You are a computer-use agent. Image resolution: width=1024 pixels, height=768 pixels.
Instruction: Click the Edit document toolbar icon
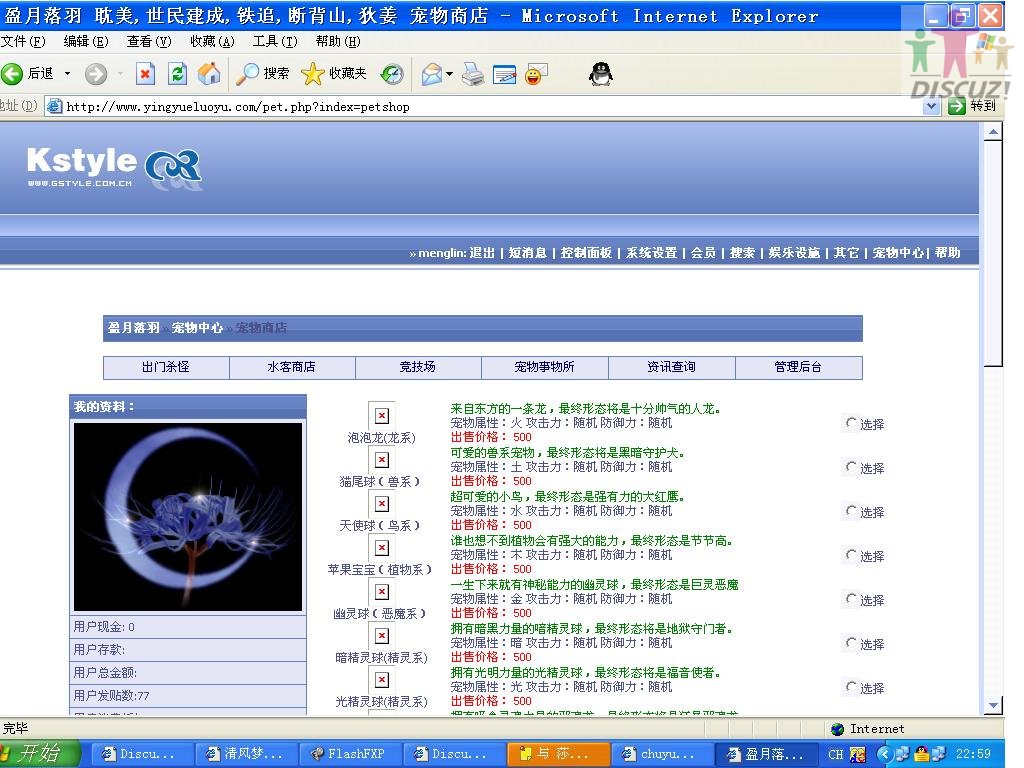504,74
